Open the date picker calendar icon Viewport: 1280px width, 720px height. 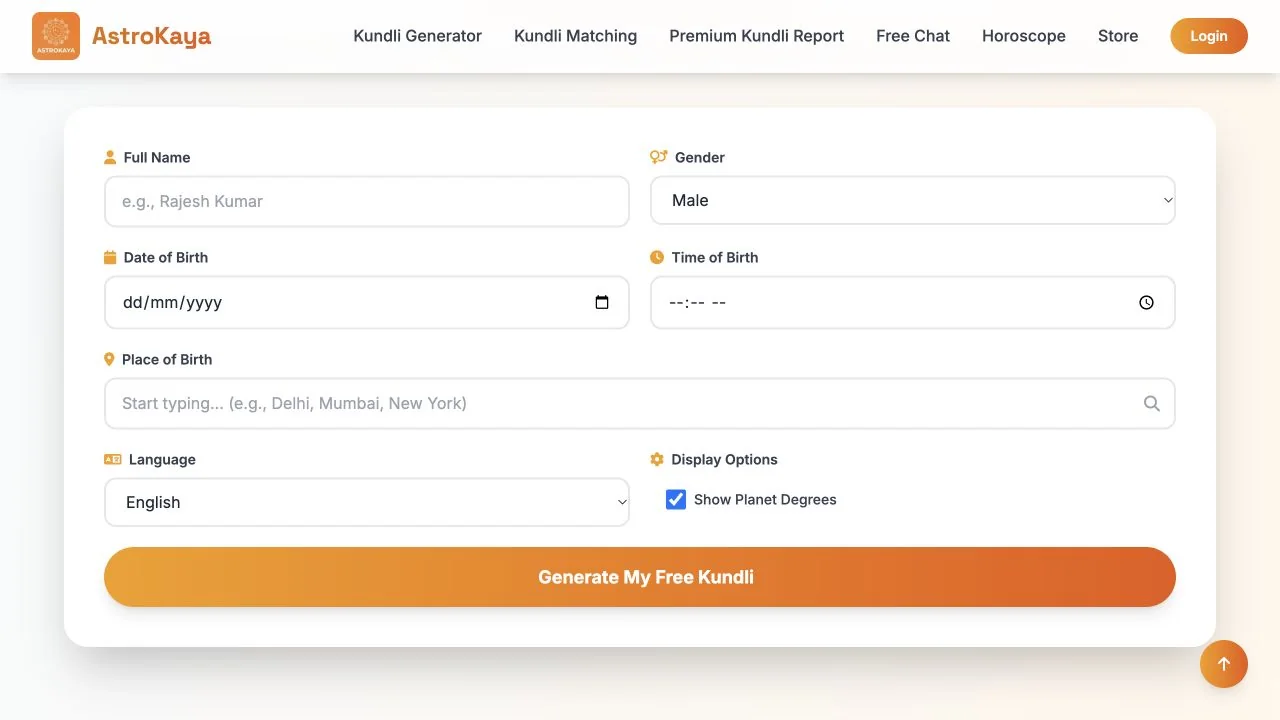click(x=602, y=302)
